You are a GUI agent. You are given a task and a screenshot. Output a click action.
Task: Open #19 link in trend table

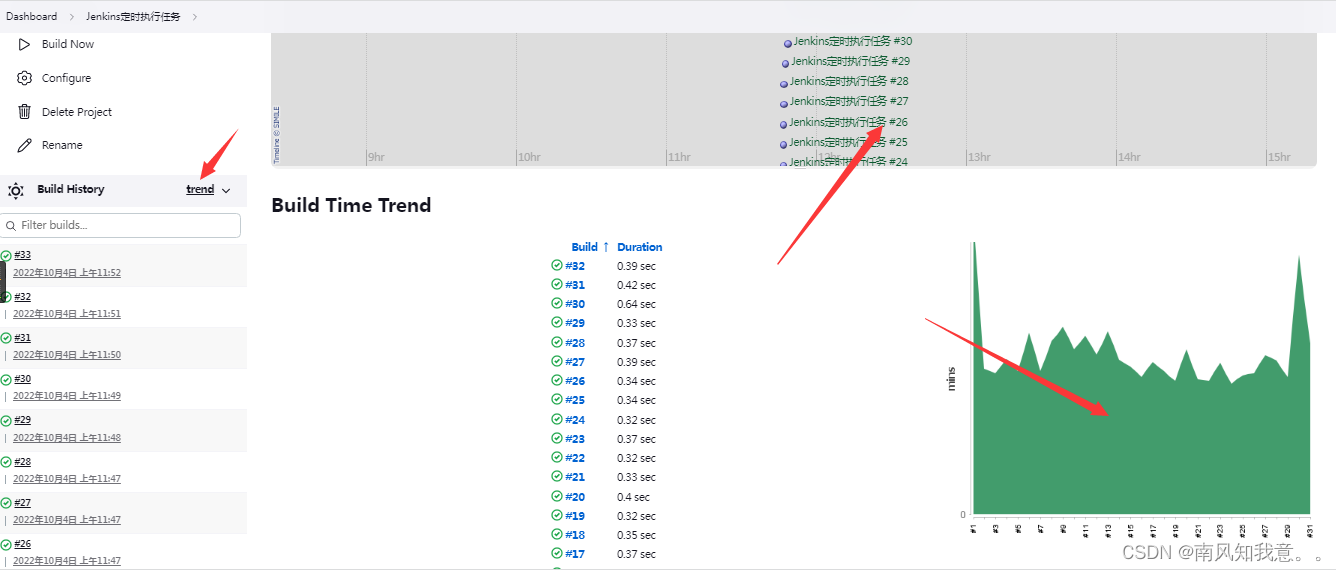coord(575,516)
